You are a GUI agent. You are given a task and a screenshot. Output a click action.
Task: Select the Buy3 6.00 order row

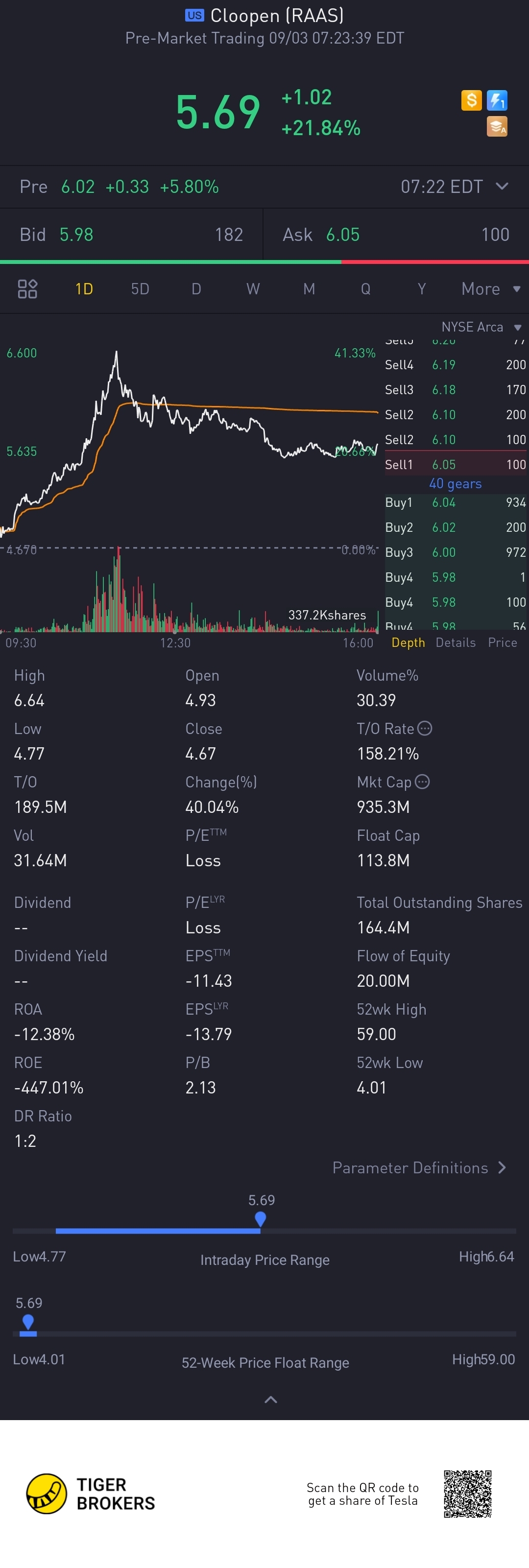coord(456,552)
